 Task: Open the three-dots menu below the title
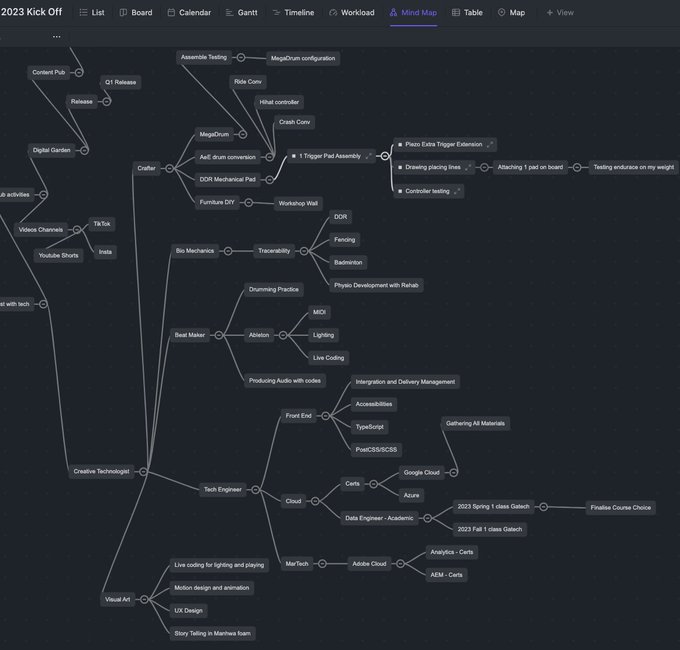(56, 36)
